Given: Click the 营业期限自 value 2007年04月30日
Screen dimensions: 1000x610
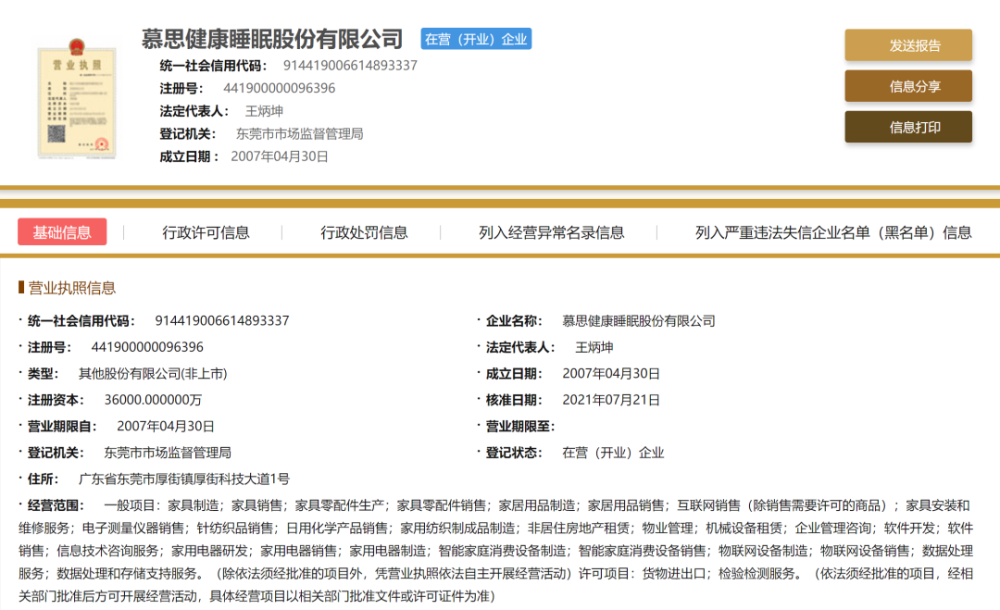Looking at the screenshot, I should tap(165, 426).
